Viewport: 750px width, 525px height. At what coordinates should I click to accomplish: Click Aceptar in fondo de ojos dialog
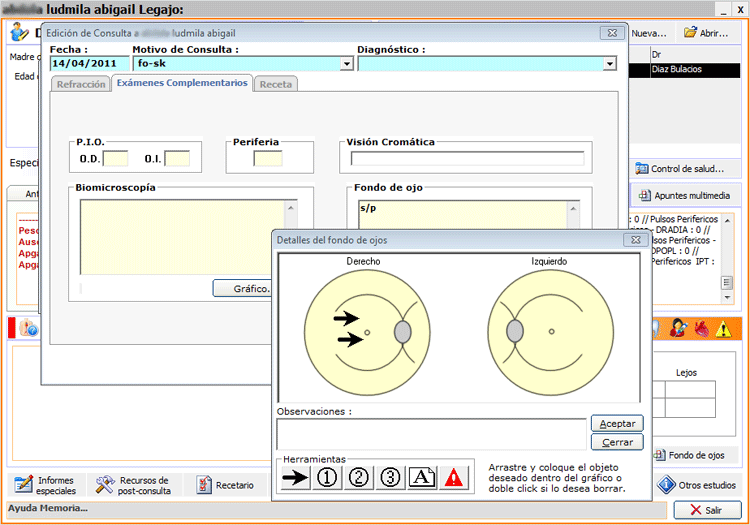tap(617, 424)
